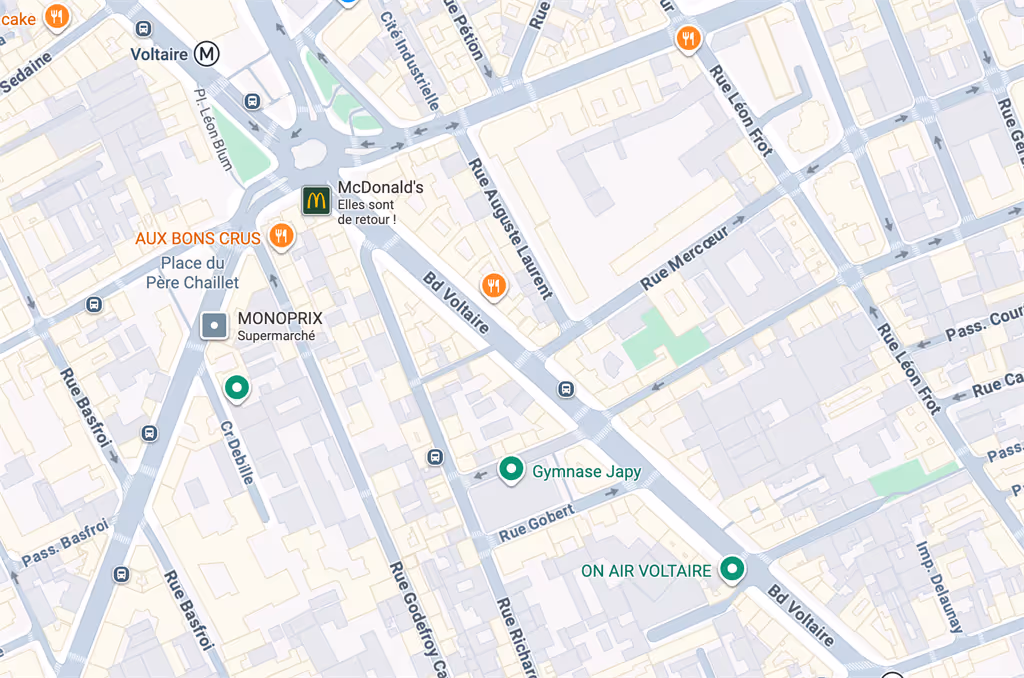
Task: Select the green pin above Cr Debille
Action: (x=237, y=389)
